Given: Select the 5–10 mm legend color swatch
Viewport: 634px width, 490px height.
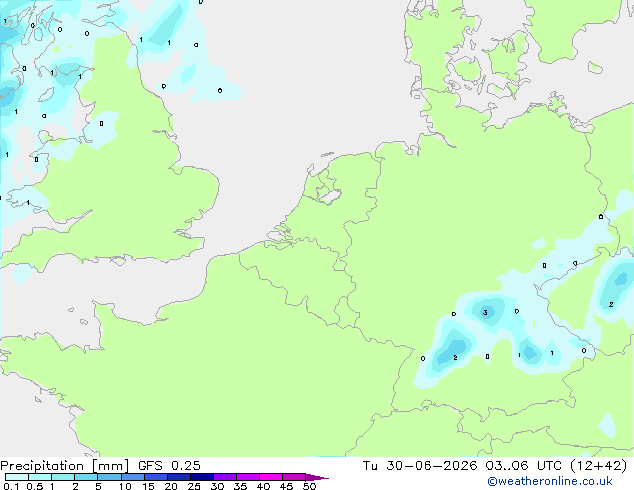Looking at the screenshot, I should coord(109,477).
